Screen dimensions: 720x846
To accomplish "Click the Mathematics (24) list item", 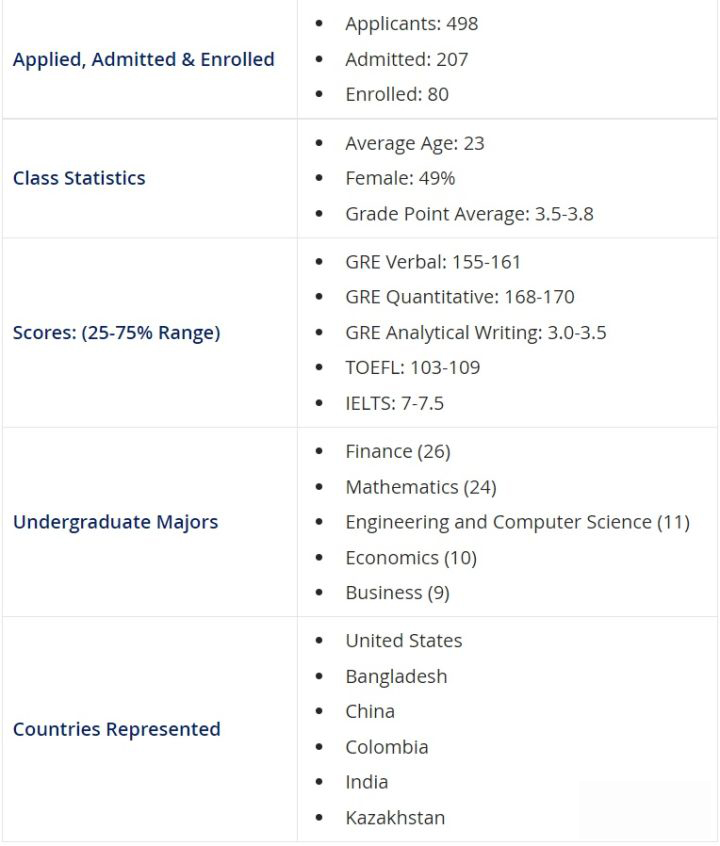I will 420,487.
